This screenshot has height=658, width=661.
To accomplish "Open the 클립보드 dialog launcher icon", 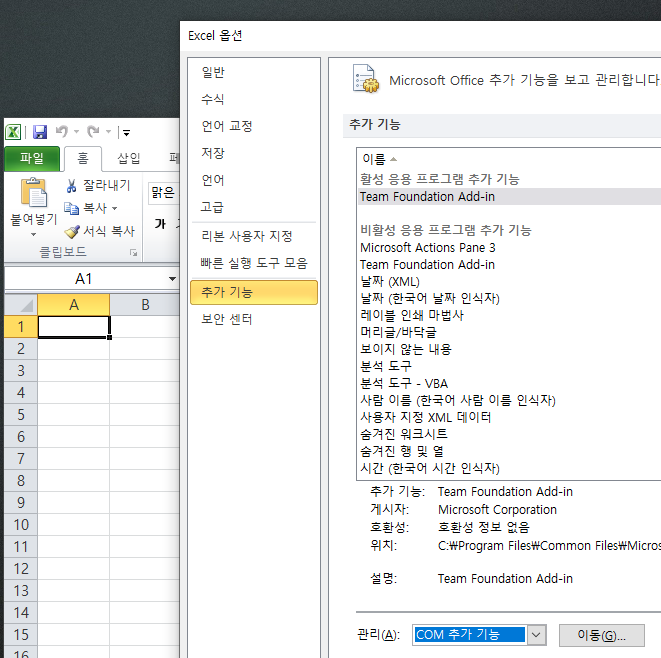I will (134, 252).
